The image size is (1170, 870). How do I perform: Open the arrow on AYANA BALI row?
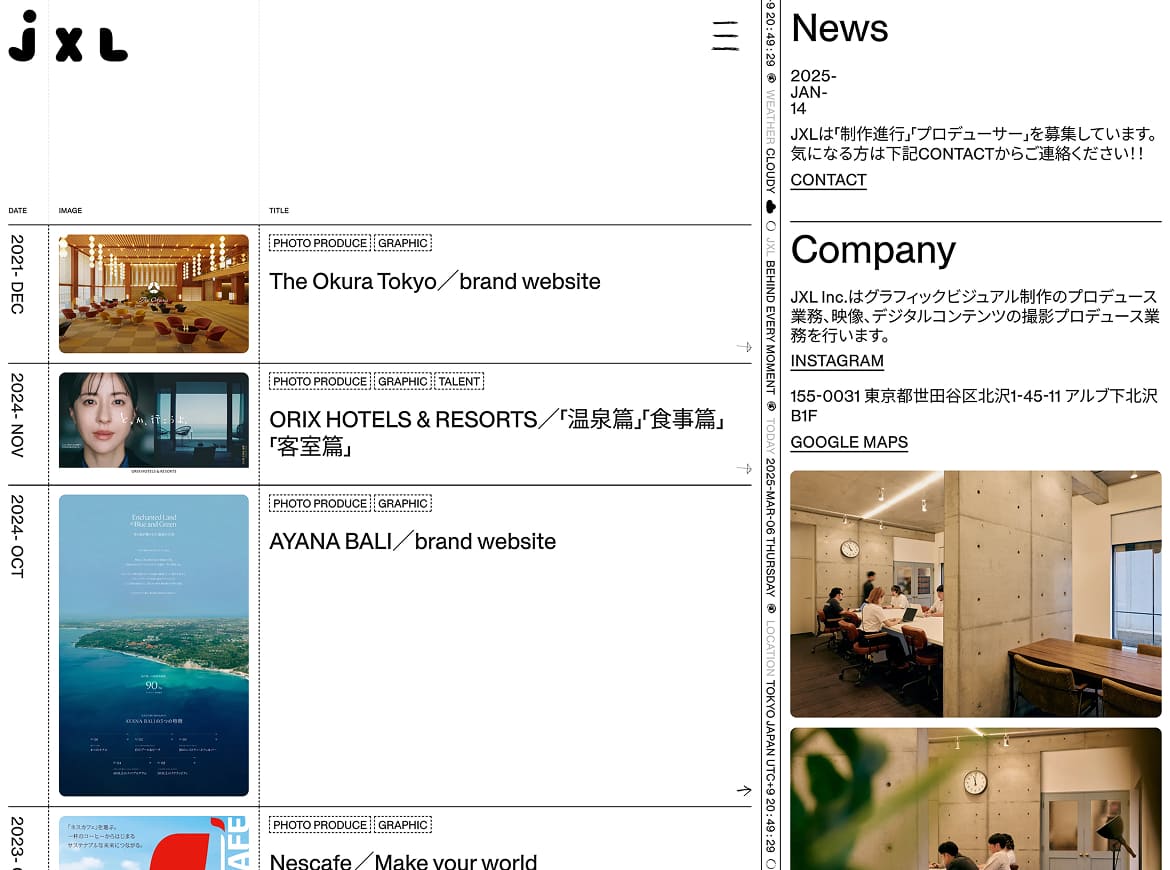pos(743,790)
